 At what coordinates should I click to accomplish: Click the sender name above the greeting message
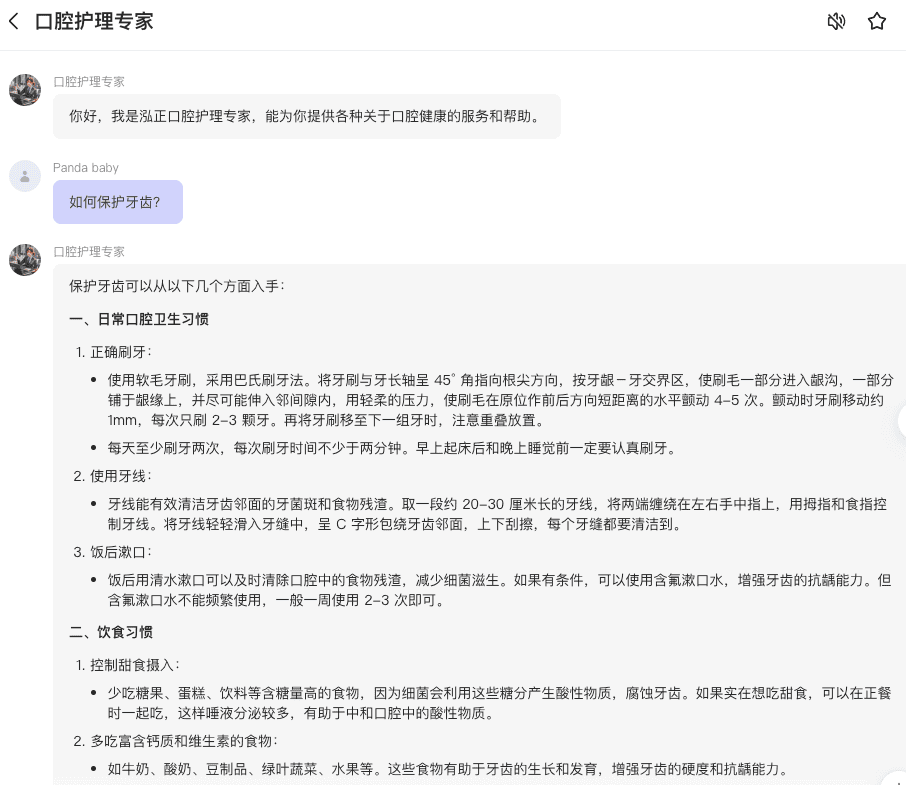89,82
